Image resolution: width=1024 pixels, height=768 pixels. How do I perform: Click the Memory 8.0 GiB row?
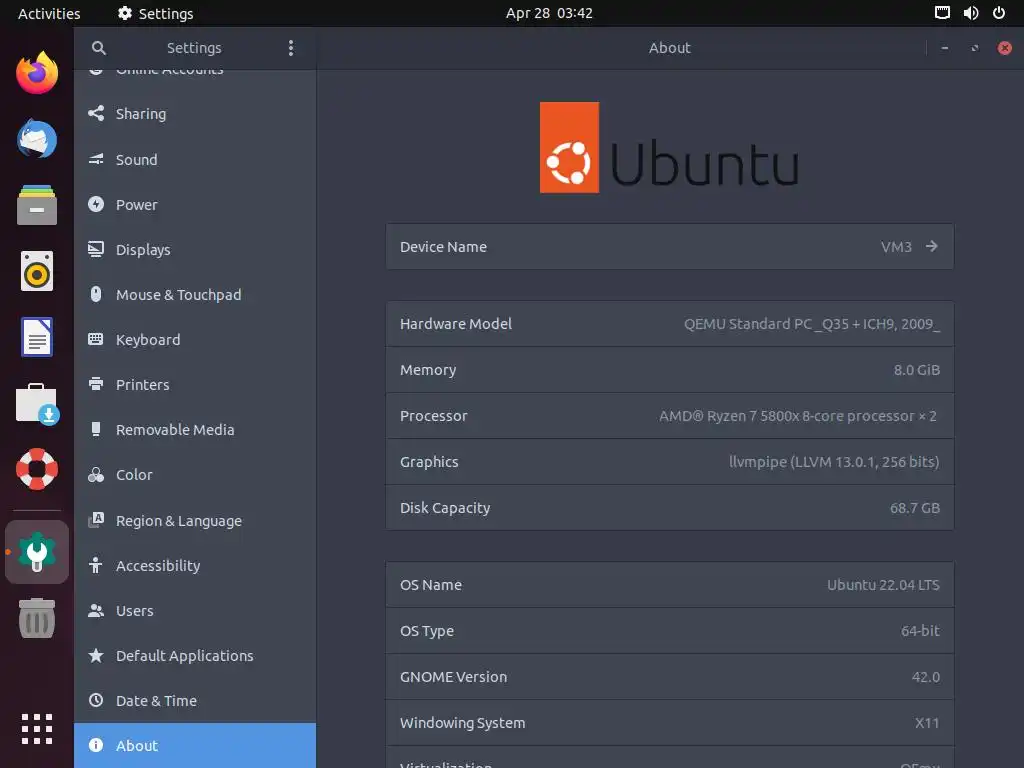point(669,370)
